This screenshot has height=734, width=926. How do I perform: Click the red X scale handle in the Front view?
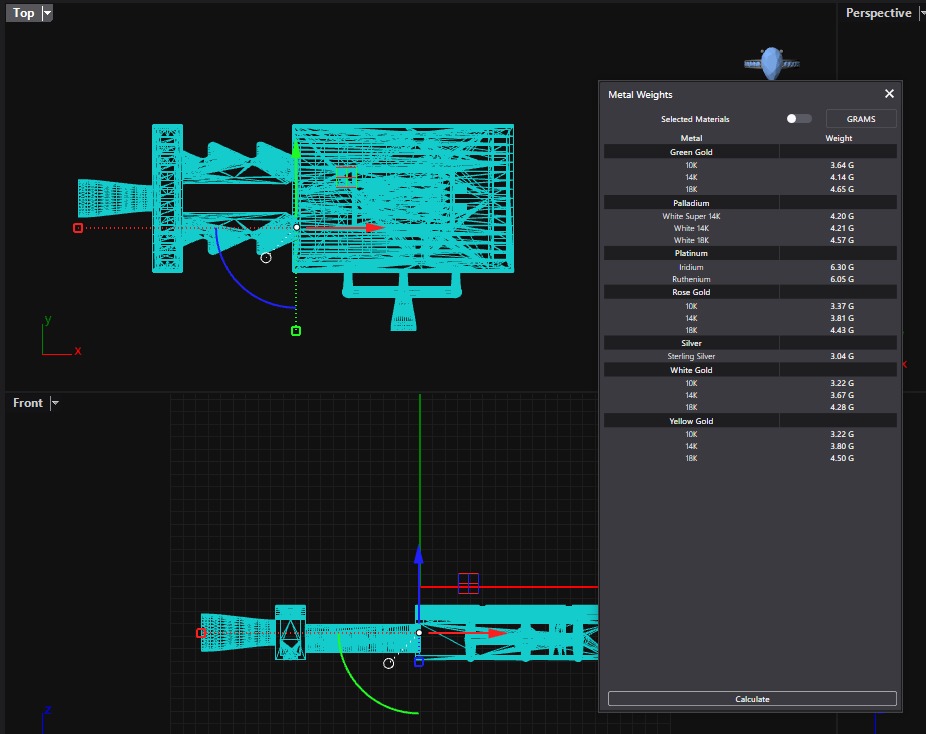pos(201,633)
